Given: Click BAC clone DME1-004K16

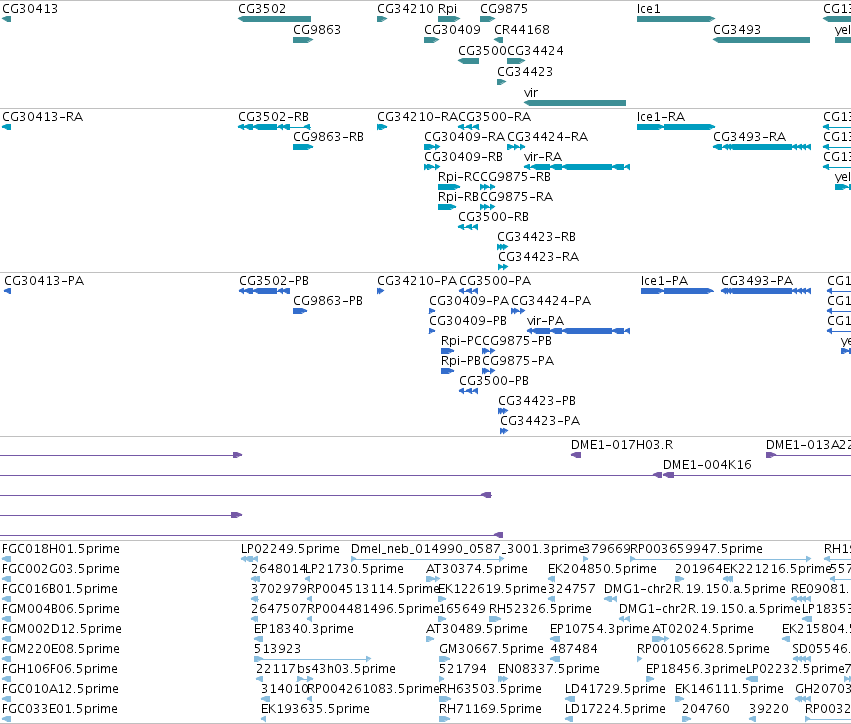Looking at the screenshot, I should [x=707, y=465].
